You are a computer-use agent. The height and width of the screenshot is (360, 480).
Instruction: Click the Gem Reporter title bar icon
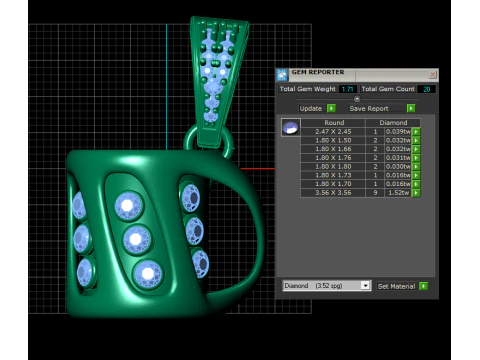tap(282, 75)
